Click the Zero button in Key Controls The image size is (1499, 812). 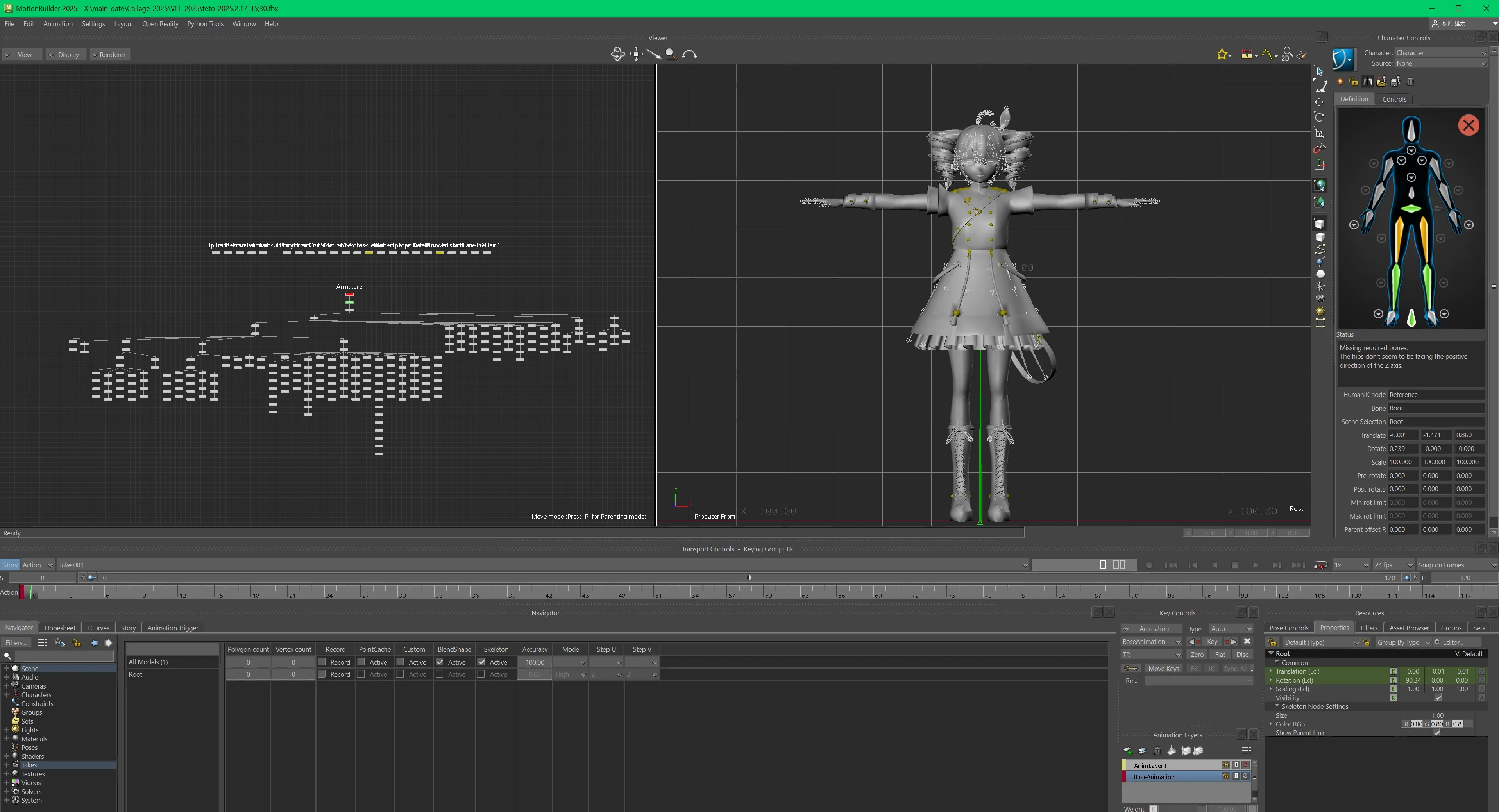[1197, 655]
